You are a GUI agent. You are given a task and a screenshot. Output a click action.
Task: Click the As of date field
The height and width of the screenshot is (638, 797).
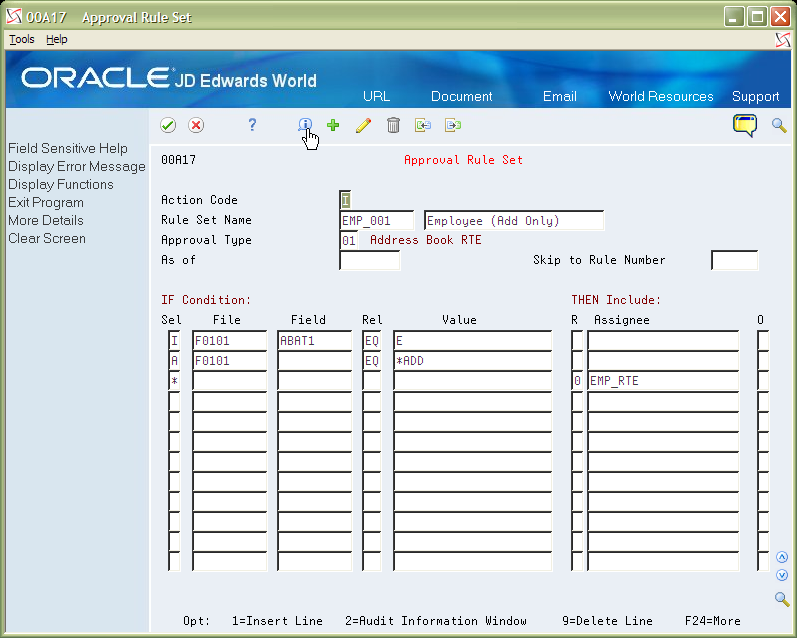[370, 260]
